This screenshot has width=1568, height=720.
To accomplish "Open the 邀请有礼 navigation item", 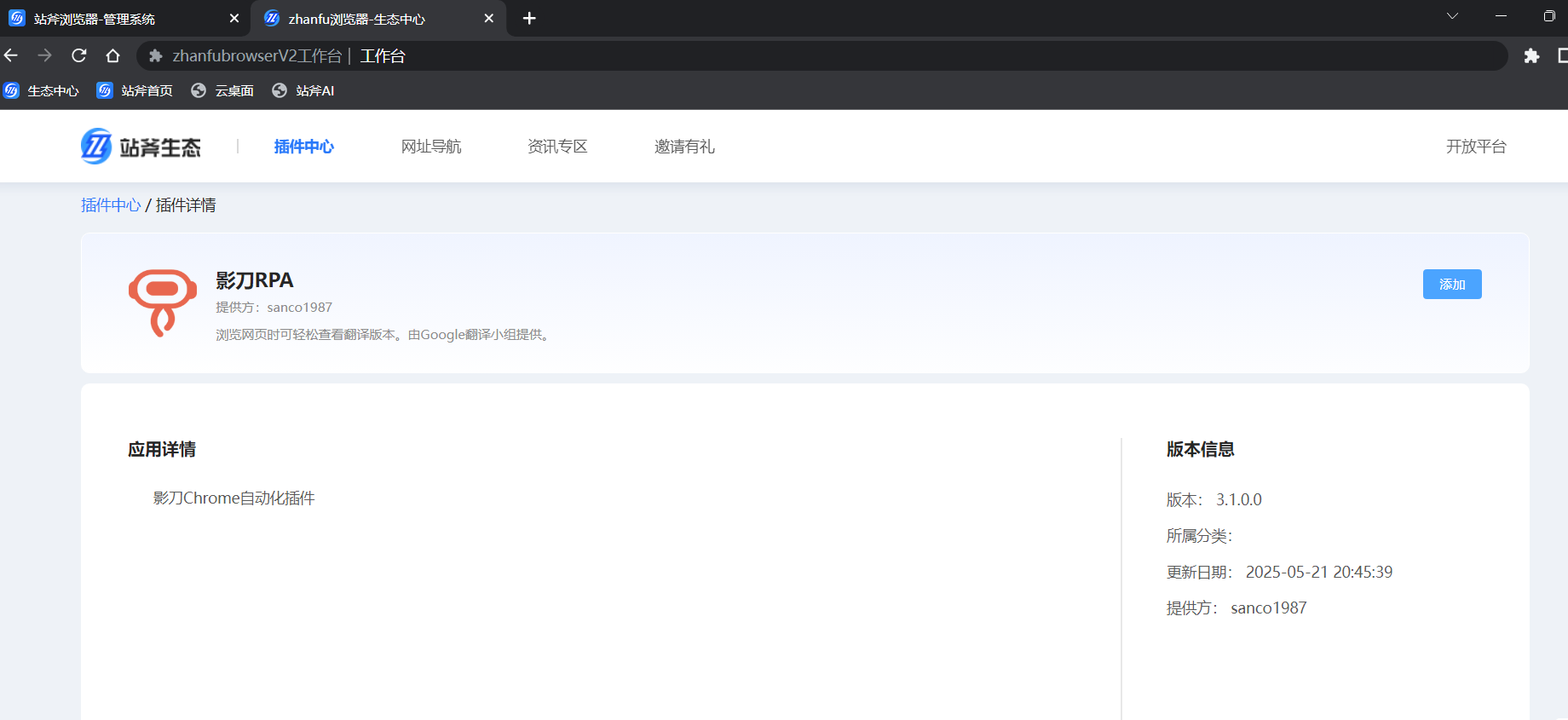I will pyautogui.click(x=684, y=147).
